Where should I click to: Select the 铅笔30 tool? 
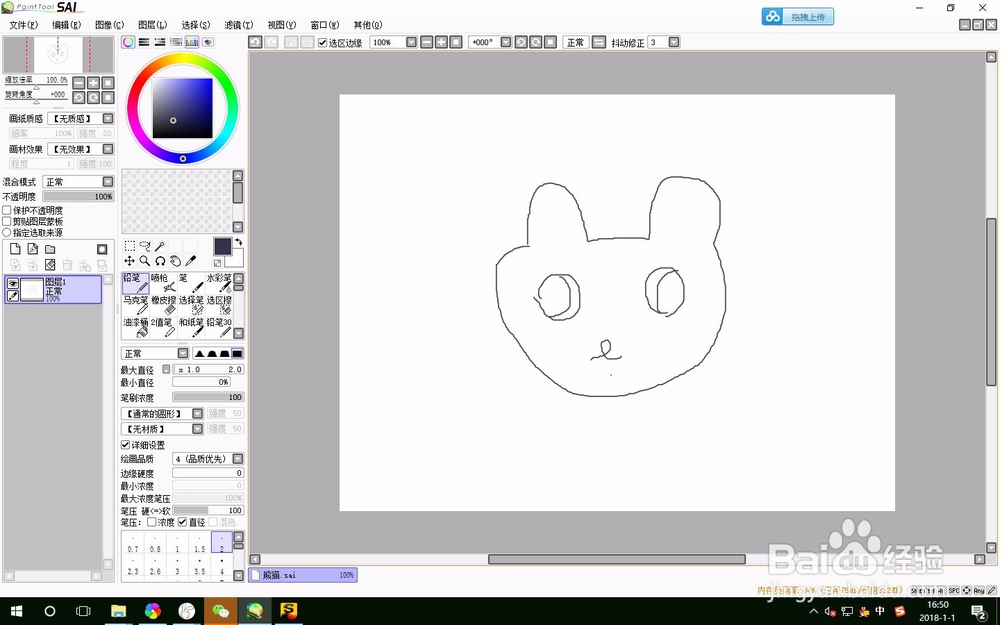(219, 327)
